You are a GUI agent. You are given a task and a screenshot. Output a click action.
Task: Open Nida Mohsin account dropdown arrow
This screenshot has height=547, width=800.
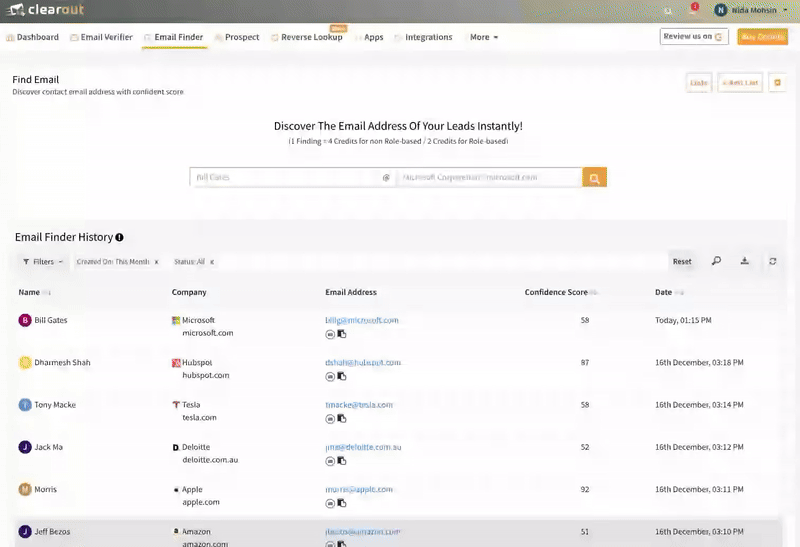click(x=785, y=10)
